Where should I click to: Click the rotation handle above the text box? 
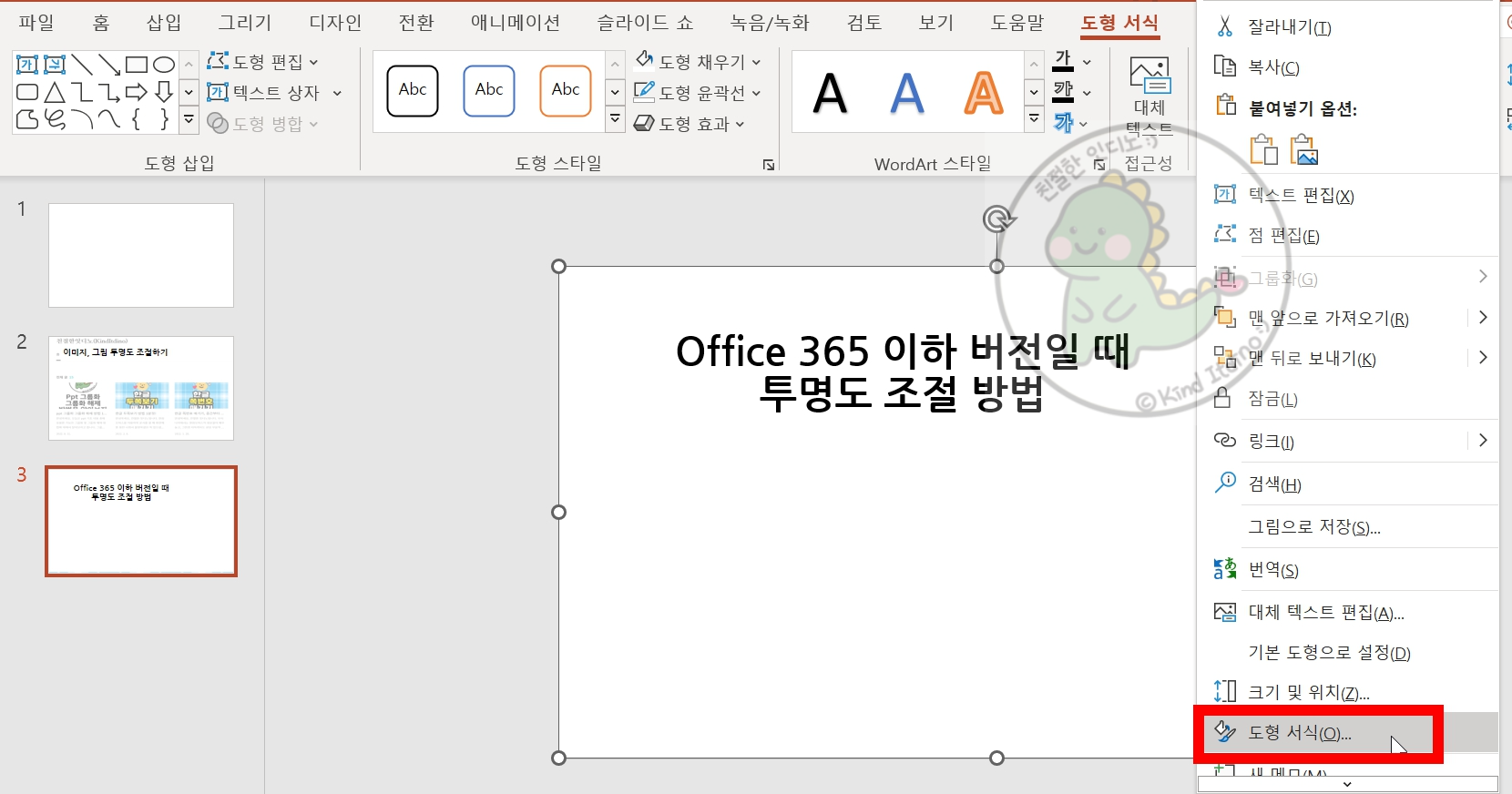[x=997, y=219]
